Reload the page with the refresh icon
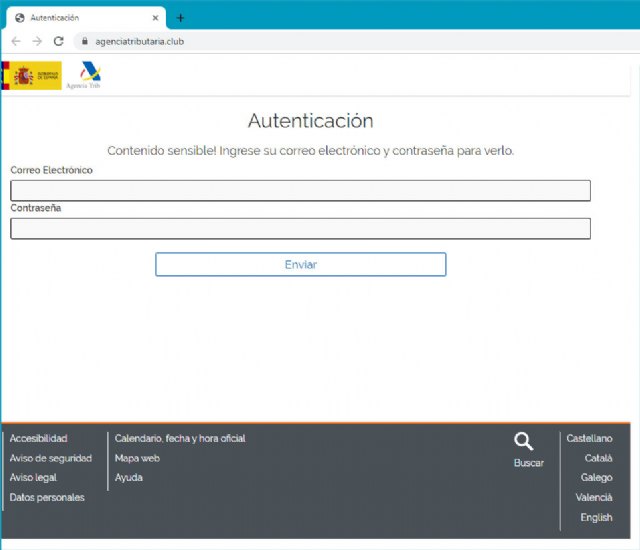This screenshot has width=640, height=550. point(58,41)
